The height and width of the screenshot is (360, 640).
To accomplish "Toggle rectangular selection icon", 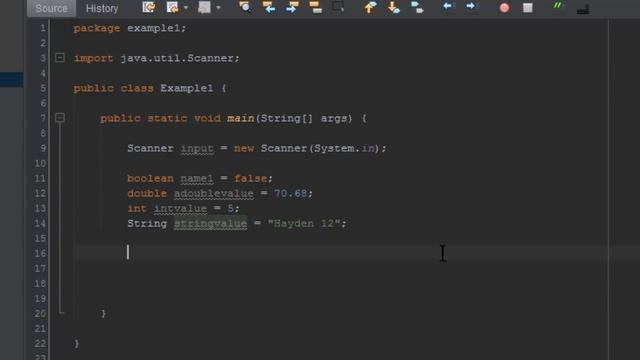I will point(338,7).
